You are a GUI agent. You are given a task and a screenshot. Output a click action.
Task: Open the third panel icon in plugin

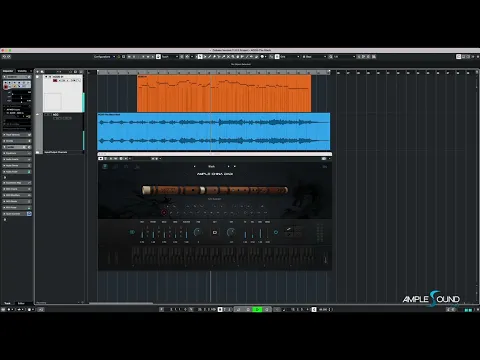click(x=126, y=166)
